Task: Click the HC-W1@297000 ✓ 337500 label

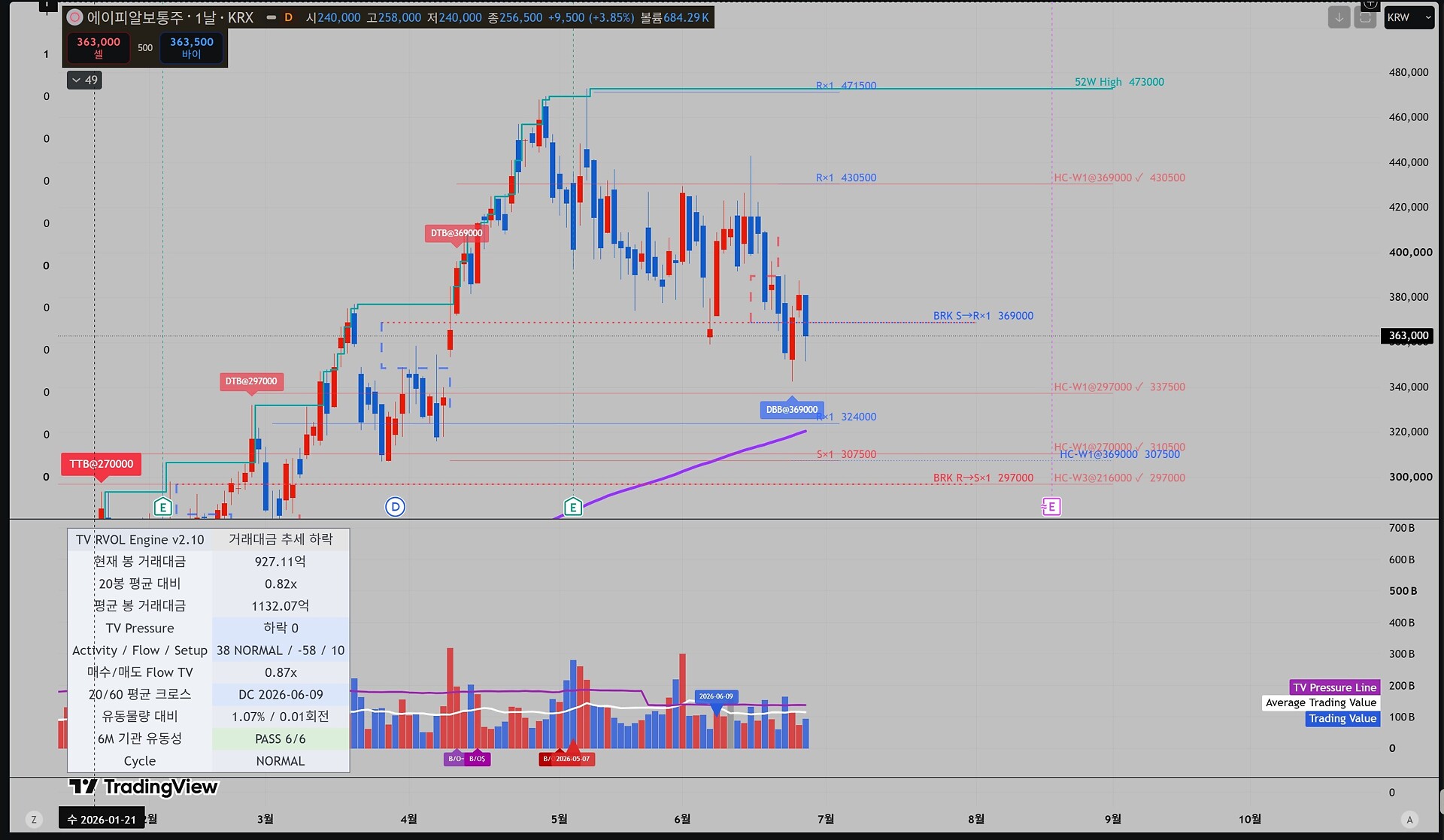Action: (1119, 387)
